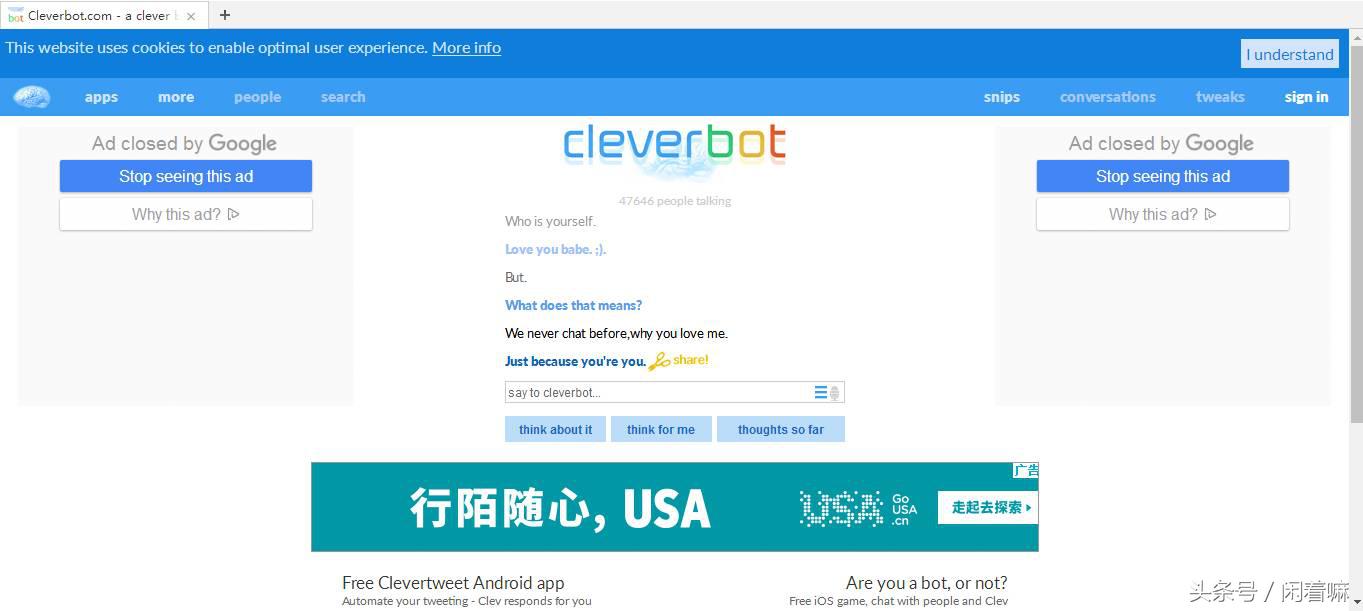Focus the say to cleverbot input field

click(659, 393)
